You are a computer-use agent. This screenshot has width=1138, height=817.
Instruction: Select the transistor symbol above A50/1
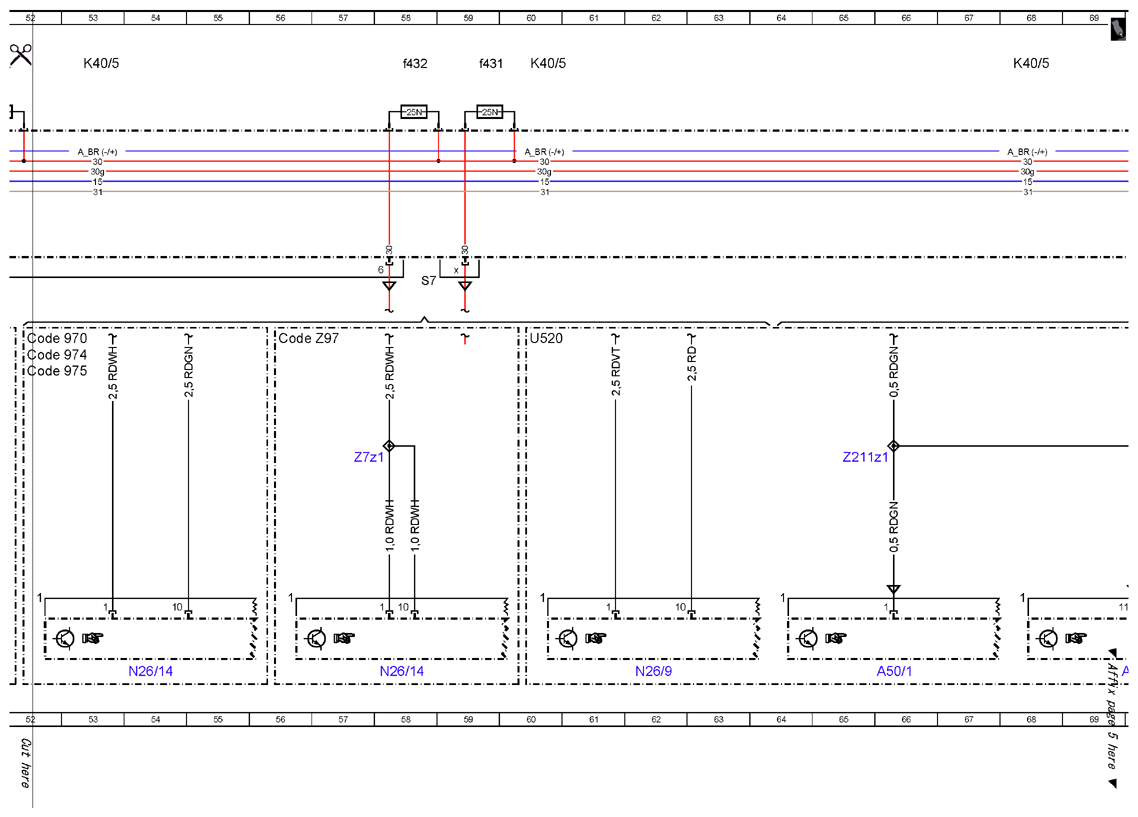pos(807,639)
